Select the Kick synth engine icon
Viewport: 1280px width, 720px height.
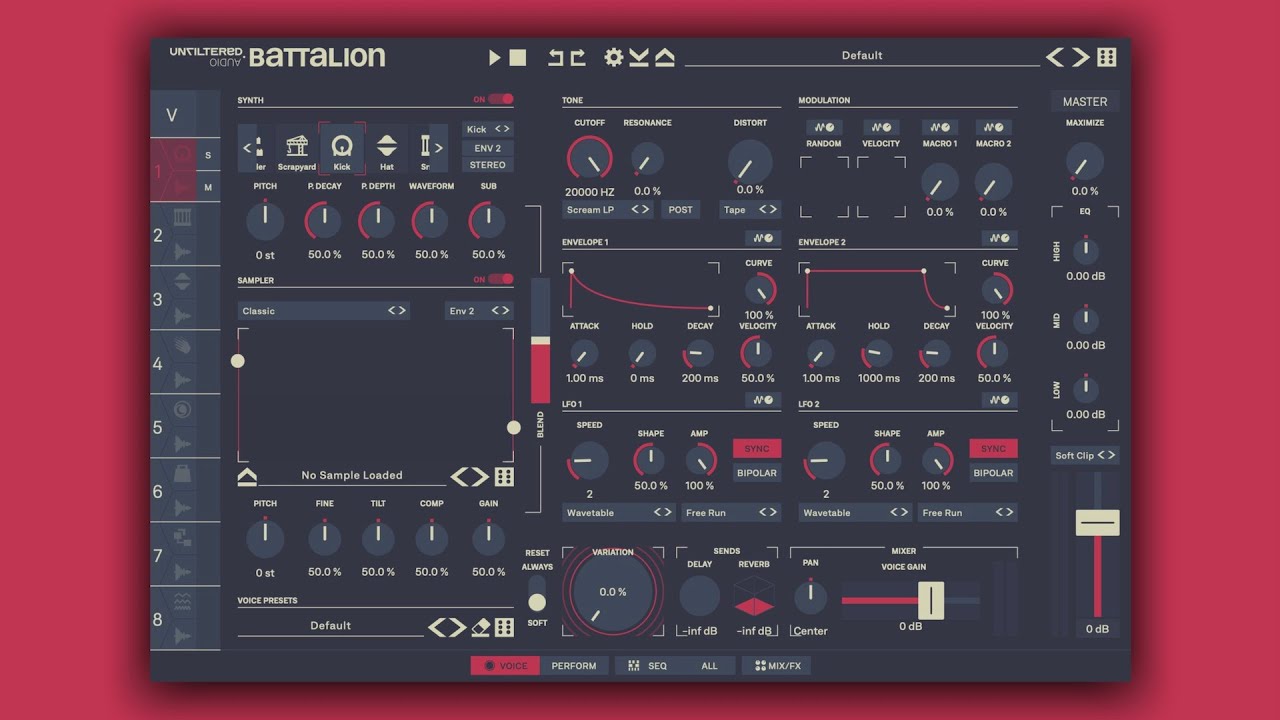[x=342, y=149]
